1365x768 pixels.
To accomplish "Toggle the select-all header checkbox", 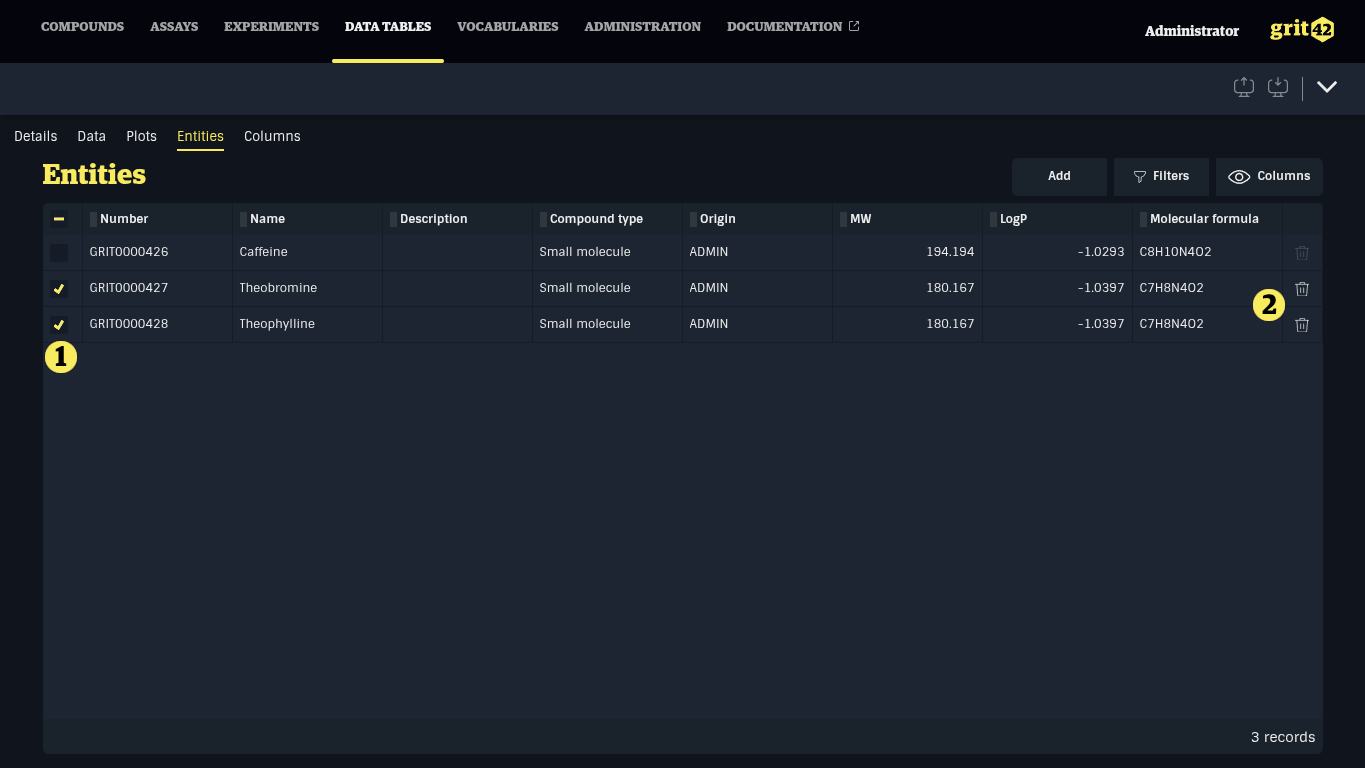I will 59,219.
